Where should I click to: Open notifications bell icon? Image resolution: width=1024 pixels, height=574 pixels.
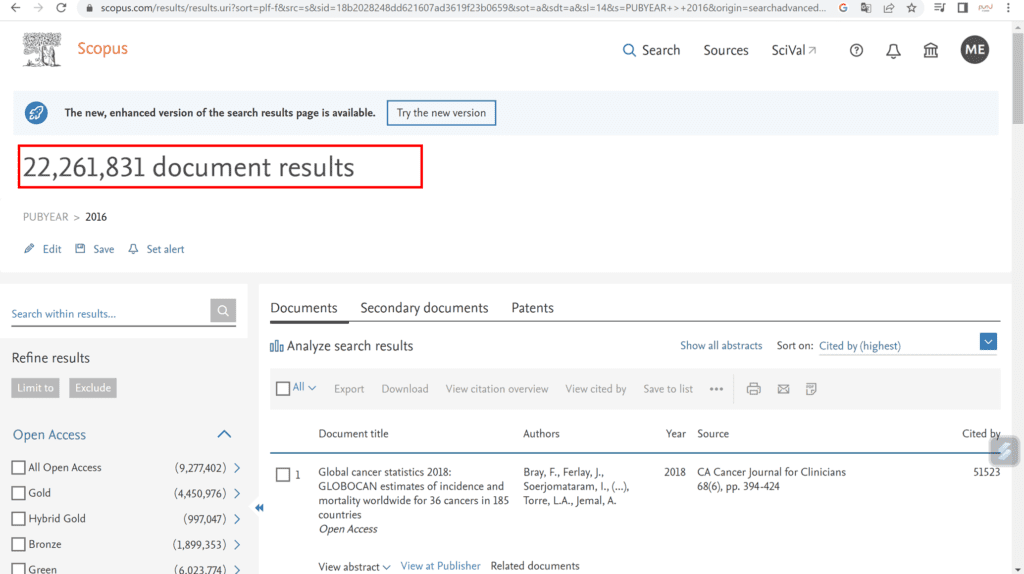pos(893,50)
